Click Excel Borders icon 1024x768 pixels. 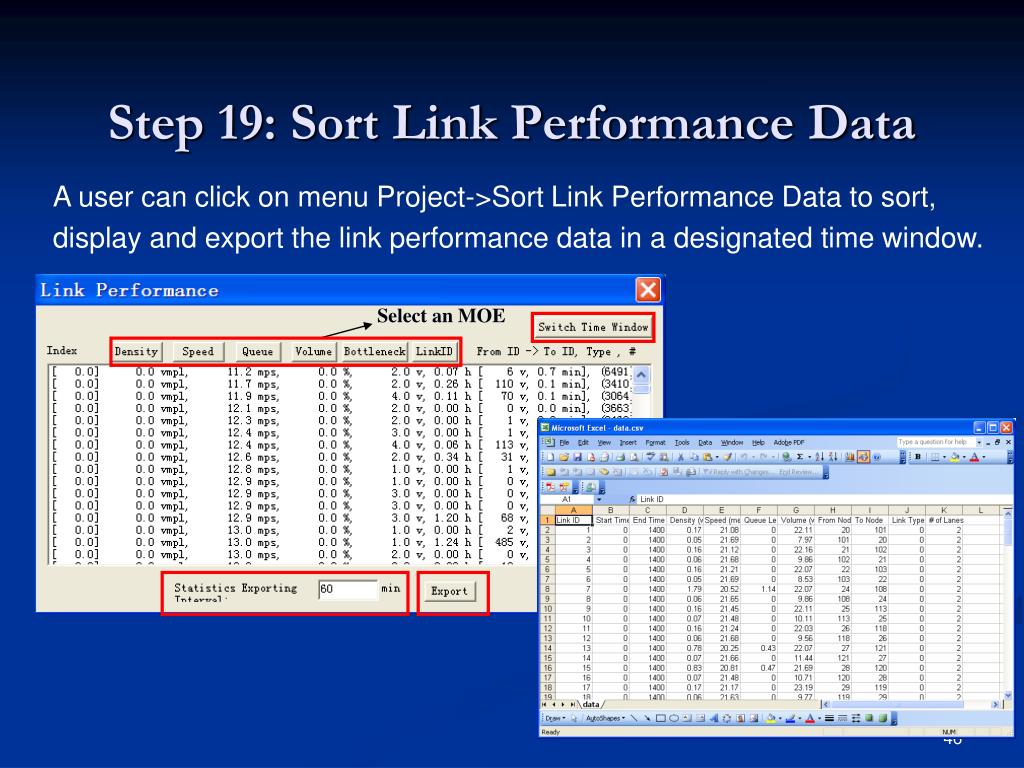point(935,456)
